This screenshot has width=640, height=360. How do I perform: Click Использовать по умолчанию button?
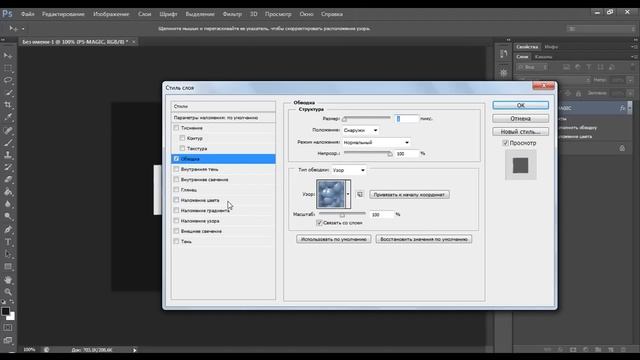(333, 239)
